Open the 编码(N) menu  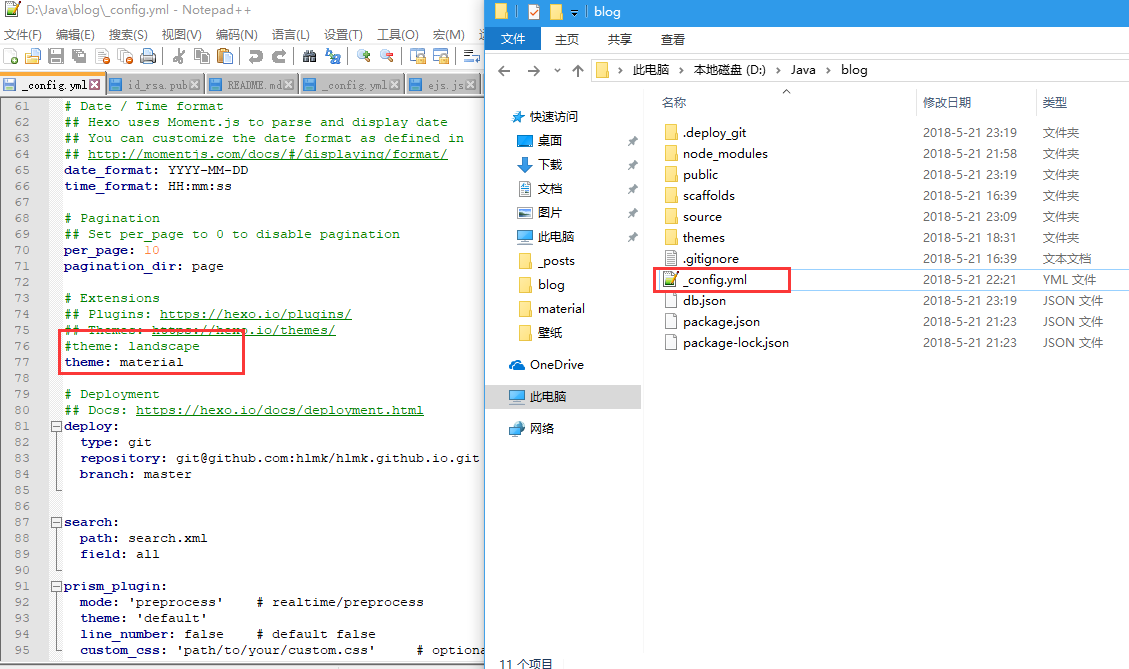click(236, 34)
